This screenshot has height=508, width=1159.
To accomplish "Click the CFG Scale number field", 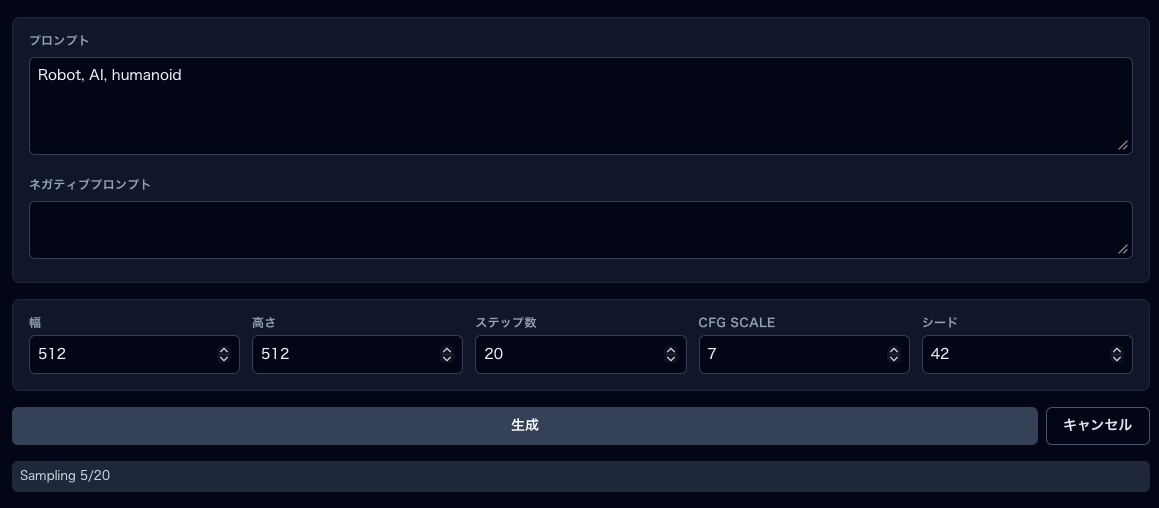I will pos(790,355).
